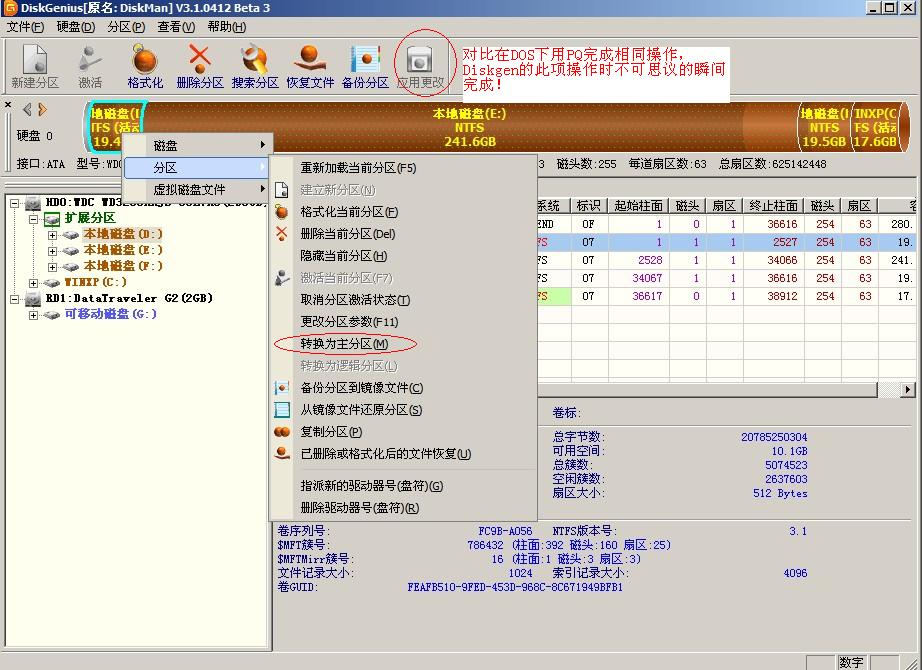Open the 虚拟磁盘文件 submenu
This screenshot has width=922, height=670.
click(x=196, y=189)
